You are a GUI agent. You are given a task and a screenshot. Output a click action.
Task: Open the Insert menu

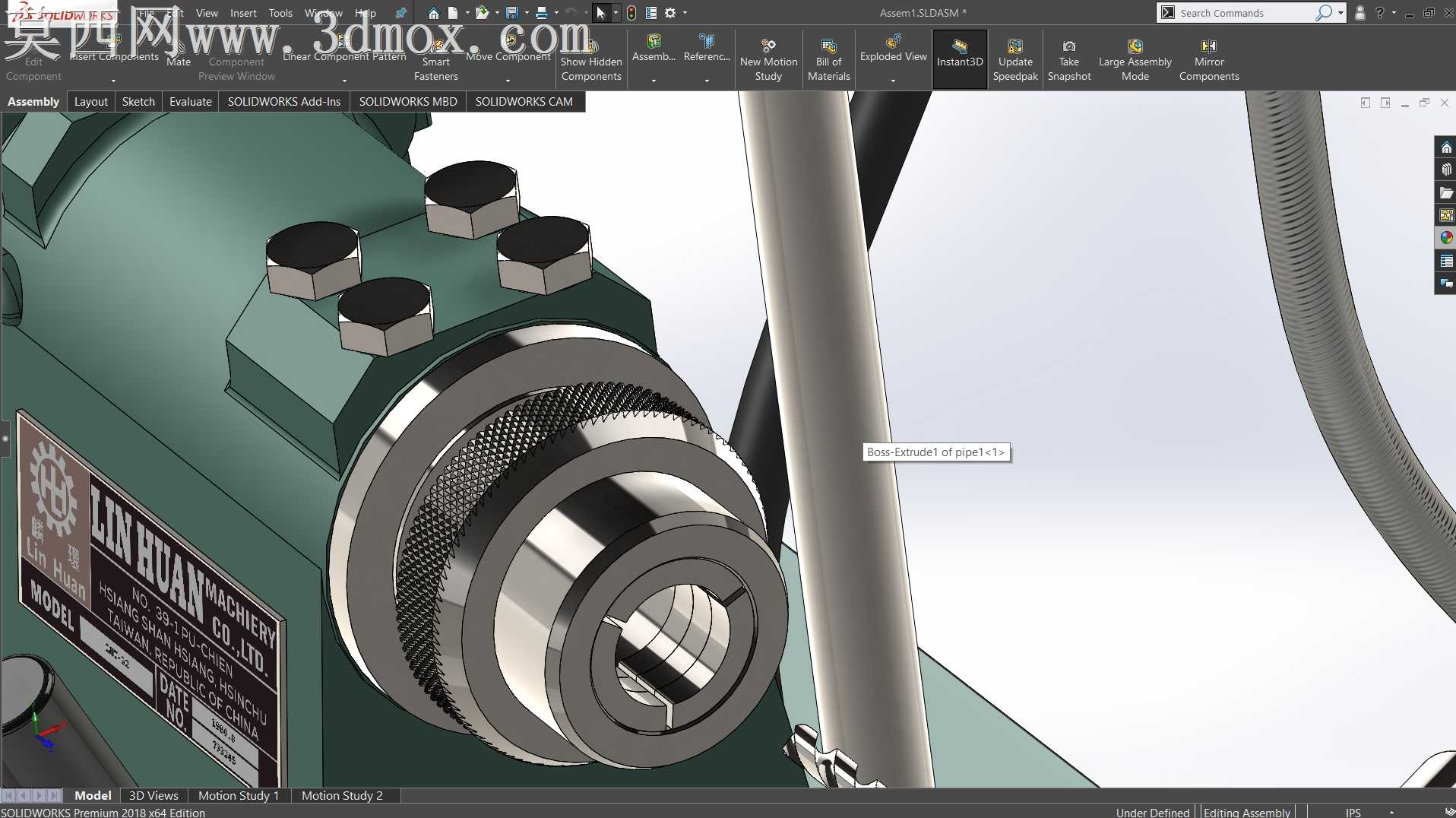[243, 13]
